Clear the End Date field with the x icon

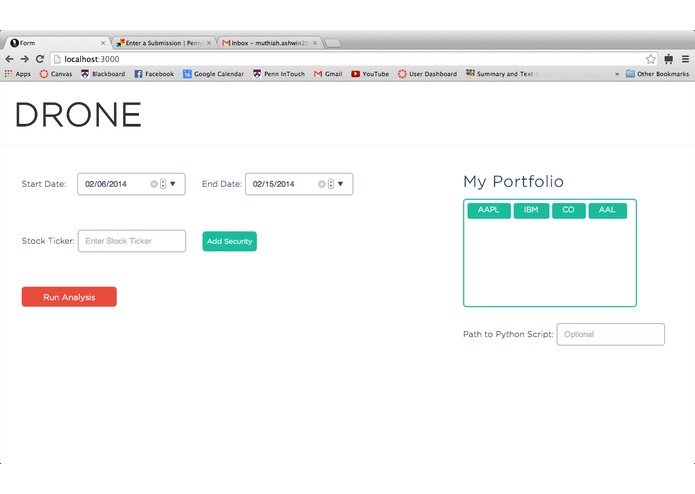pyautogui.click(x=322, y=184)
